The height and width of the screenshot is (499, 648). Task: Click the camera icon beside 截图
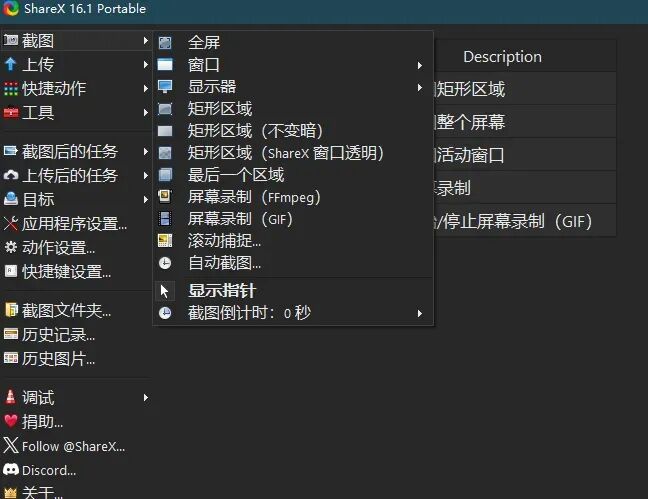point(11,40)
